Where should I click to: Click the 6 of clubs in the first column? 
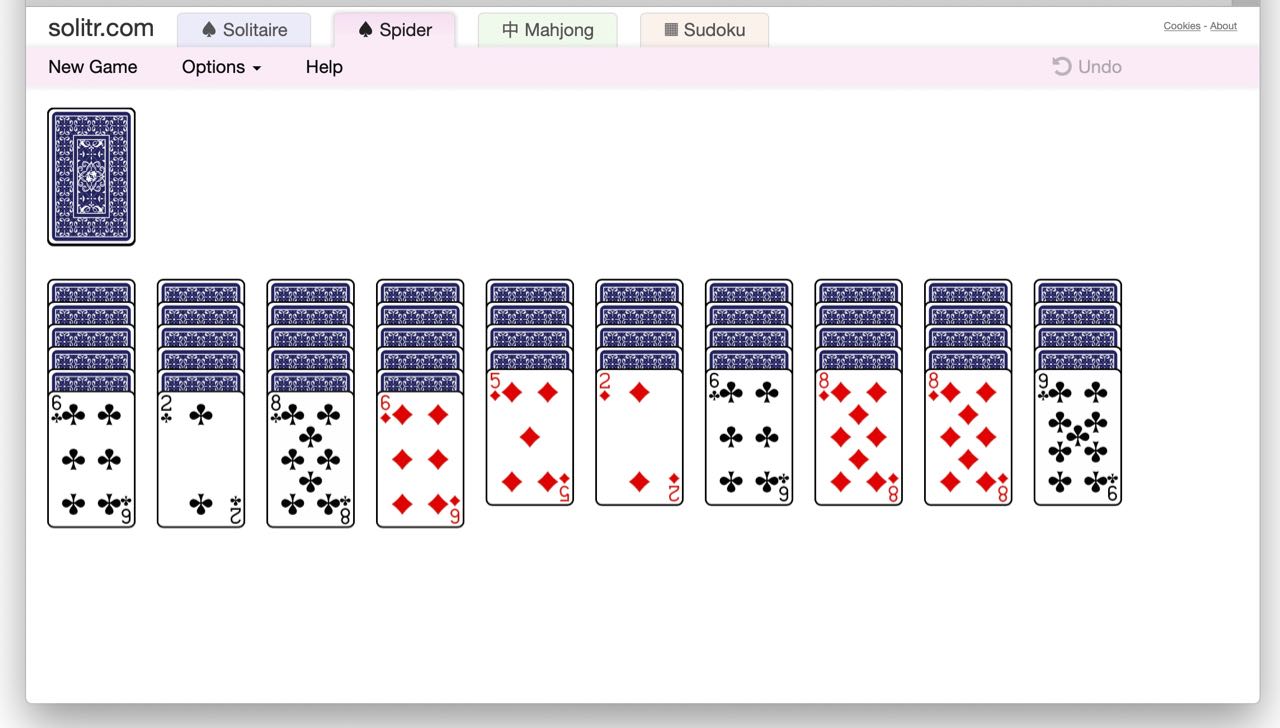91,459
